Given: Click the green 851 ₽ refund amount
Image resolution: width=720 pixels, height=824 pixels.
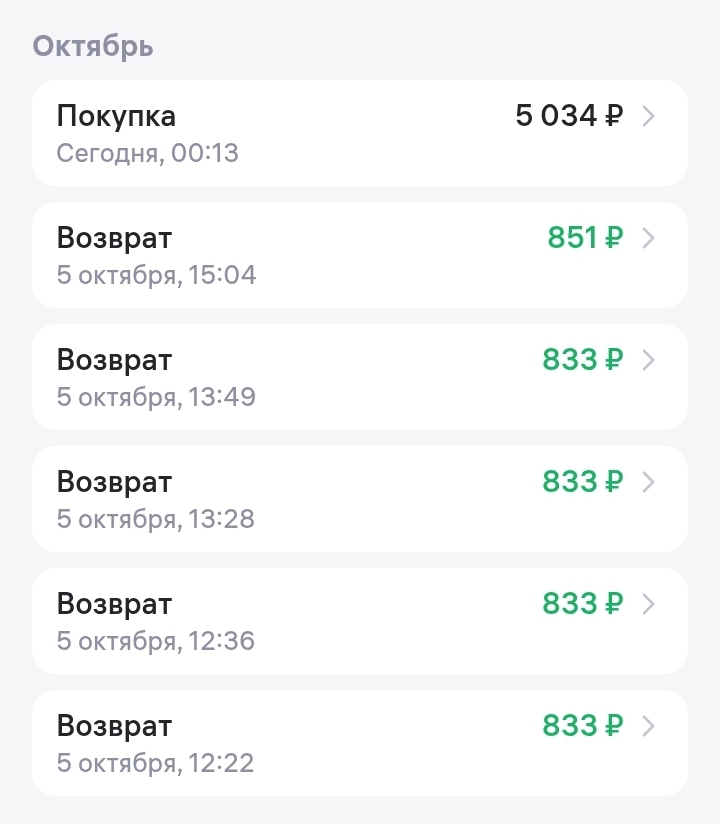Looking at the screenshot, I should click(x=585, y=238).
